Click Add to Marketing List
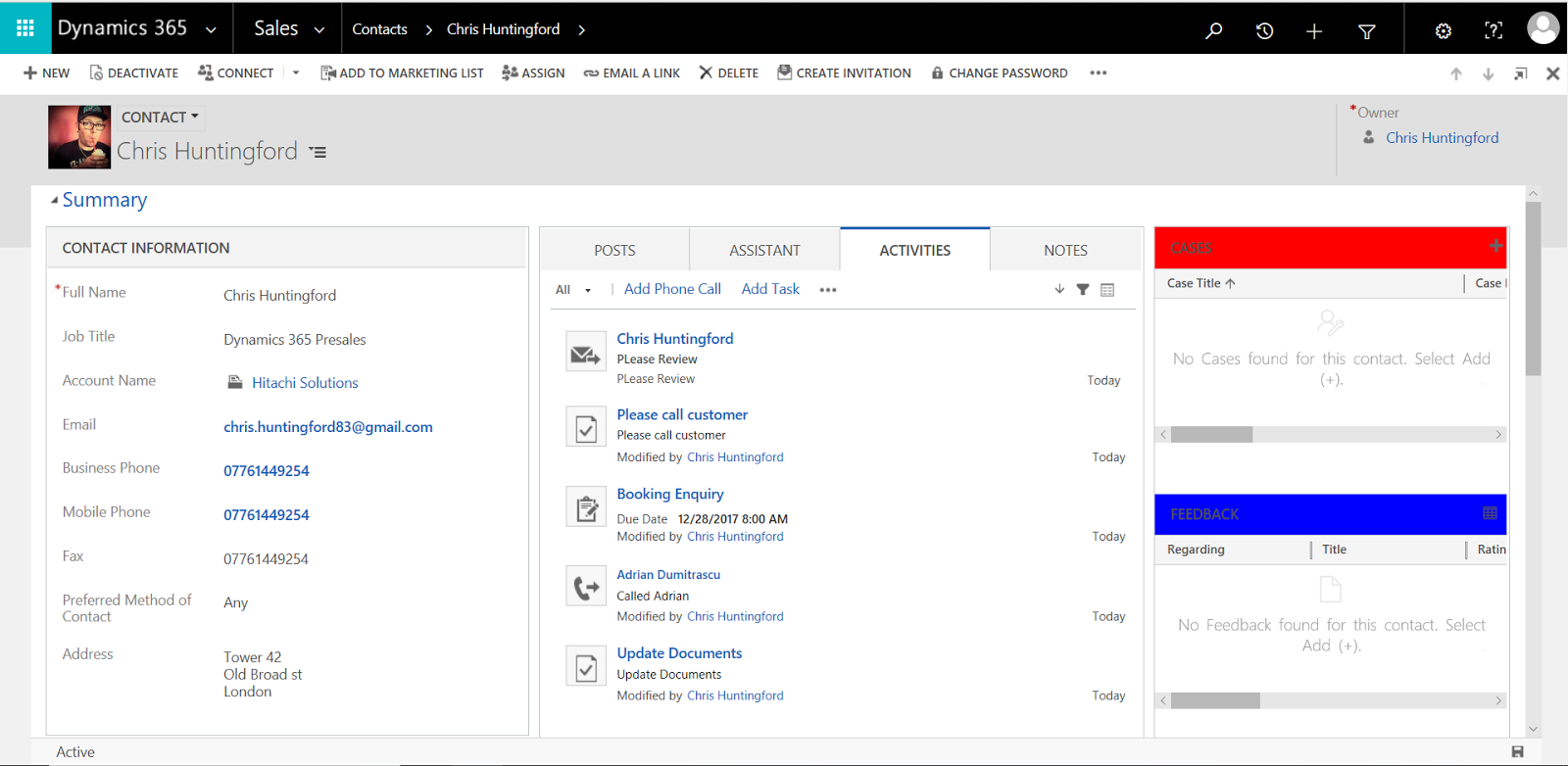The height and width of the screenshot is (766, 1568). click(x=402, y=73)
